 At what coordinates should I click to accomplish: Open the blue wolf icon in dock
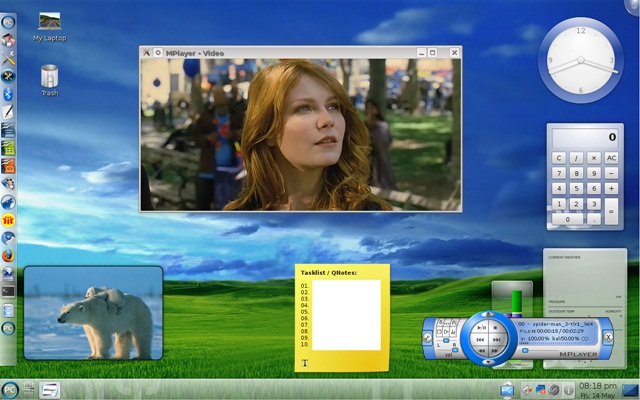coord(8,202)
